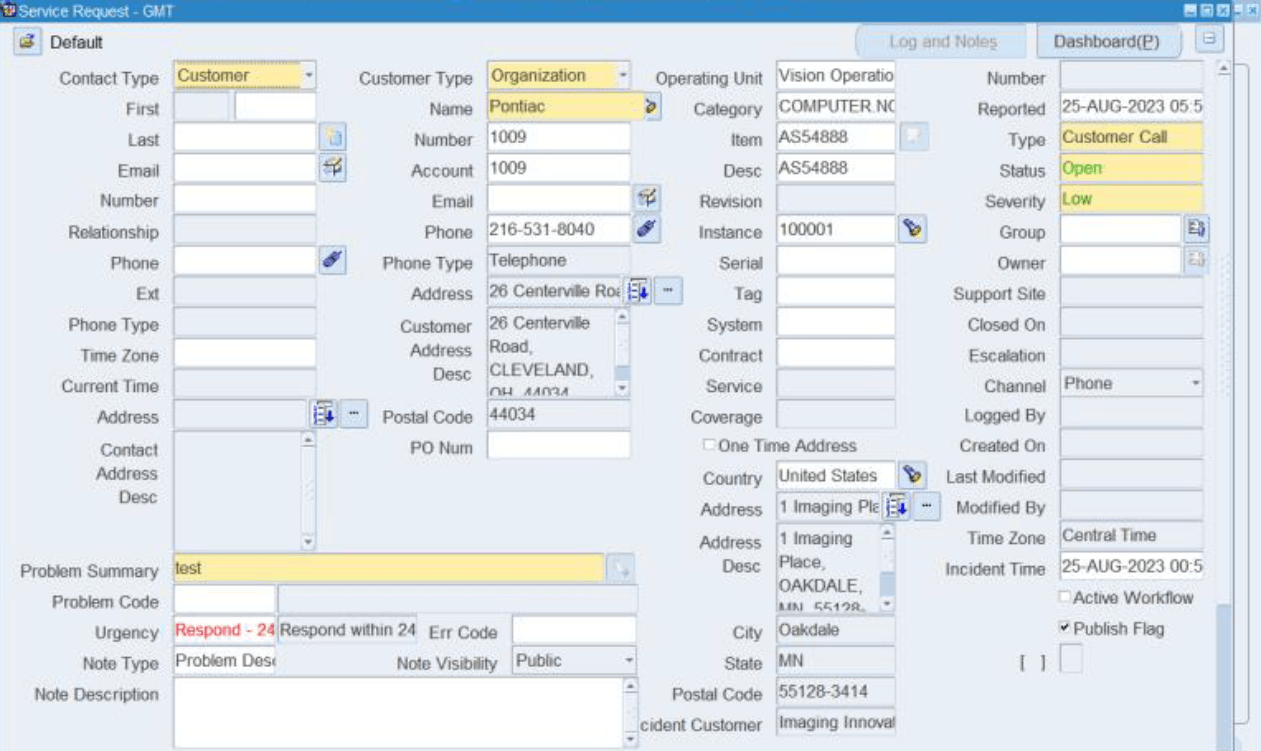Click the incident Address Desc scrollbar
This screenshot has width=1261, height=751.
(888, 568)
